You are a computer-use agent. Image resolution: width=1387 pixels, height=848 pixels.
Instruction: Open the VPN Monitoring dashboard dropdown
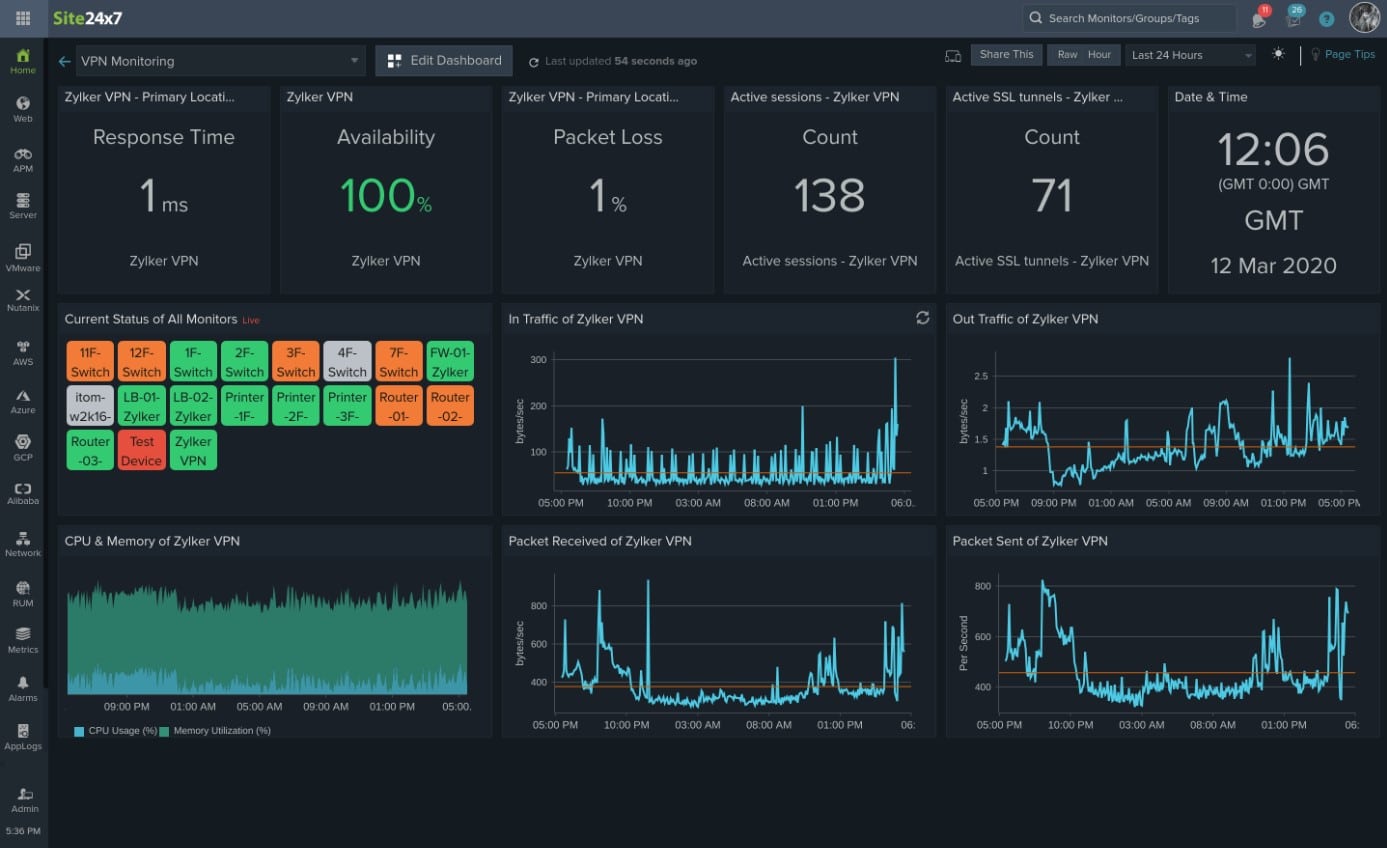click(x=219, y=61)
